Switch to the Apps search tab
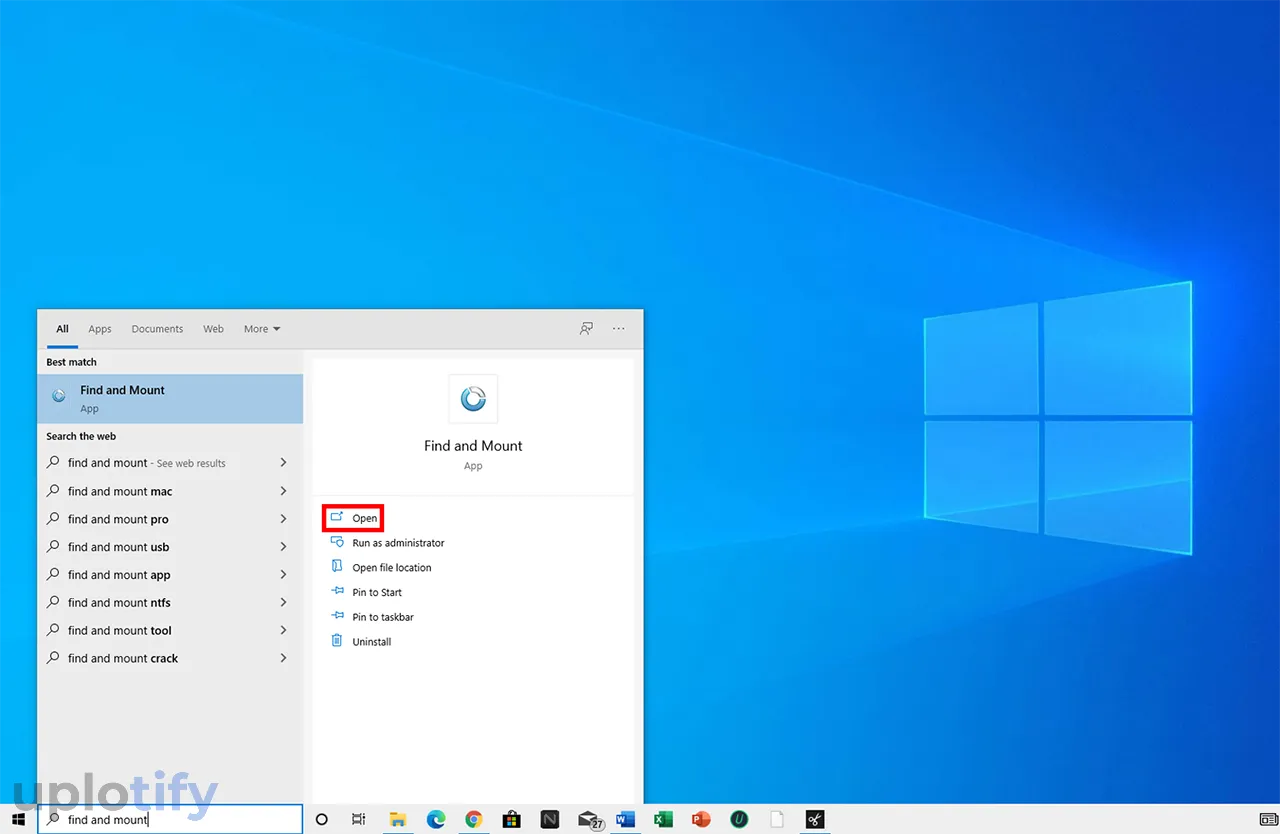Image resolution: width=1280 pixels, height=834 pixels. [100, 329]
